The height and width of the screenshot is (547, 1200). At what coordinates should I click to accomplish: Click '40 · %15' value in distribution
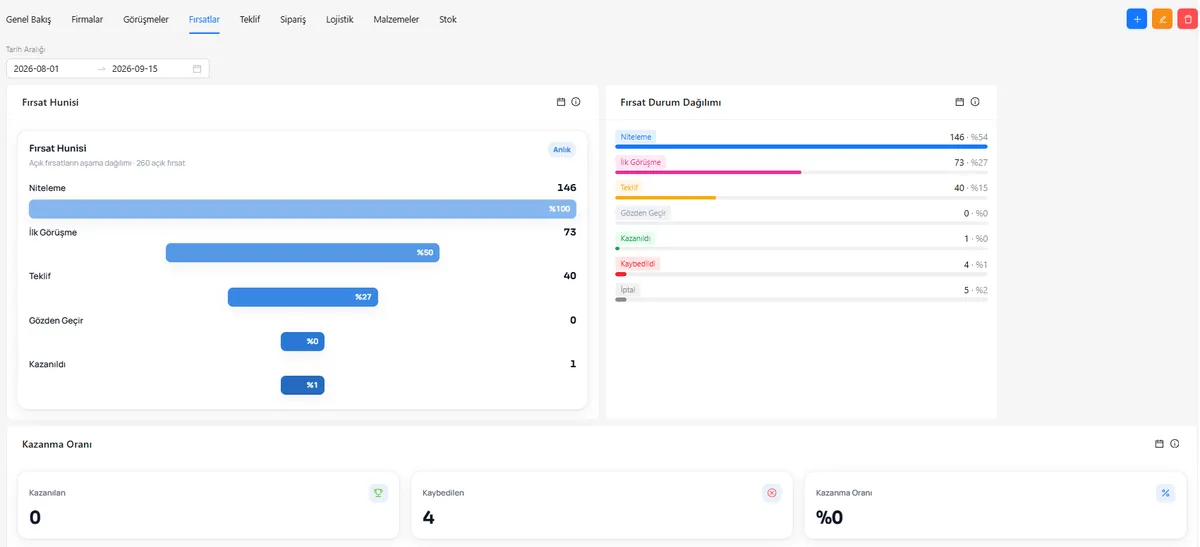[x=971, y=188]
